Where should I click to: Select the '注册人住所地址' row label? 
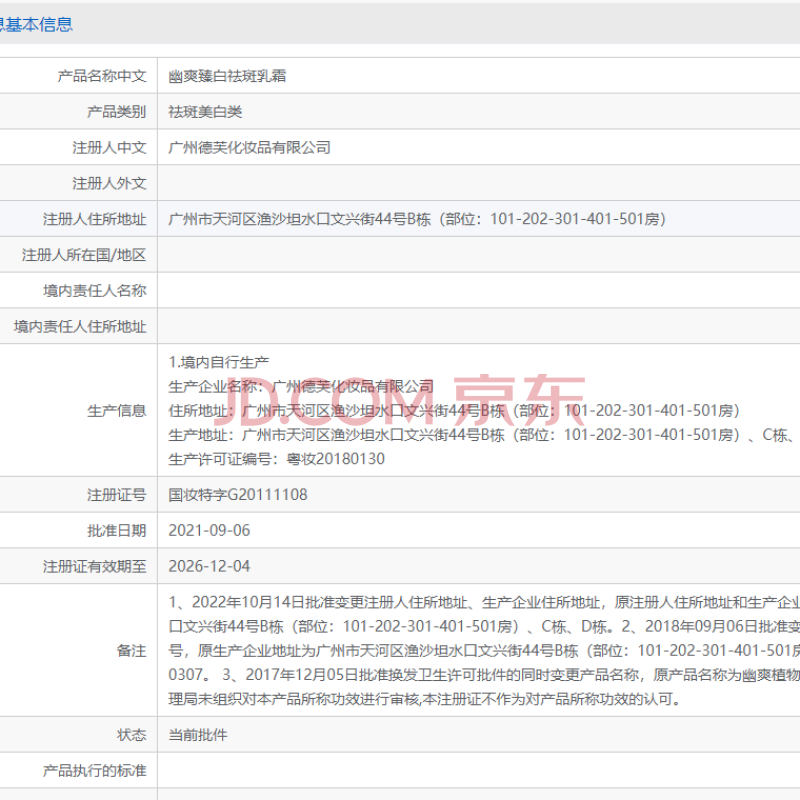[95, 219]
